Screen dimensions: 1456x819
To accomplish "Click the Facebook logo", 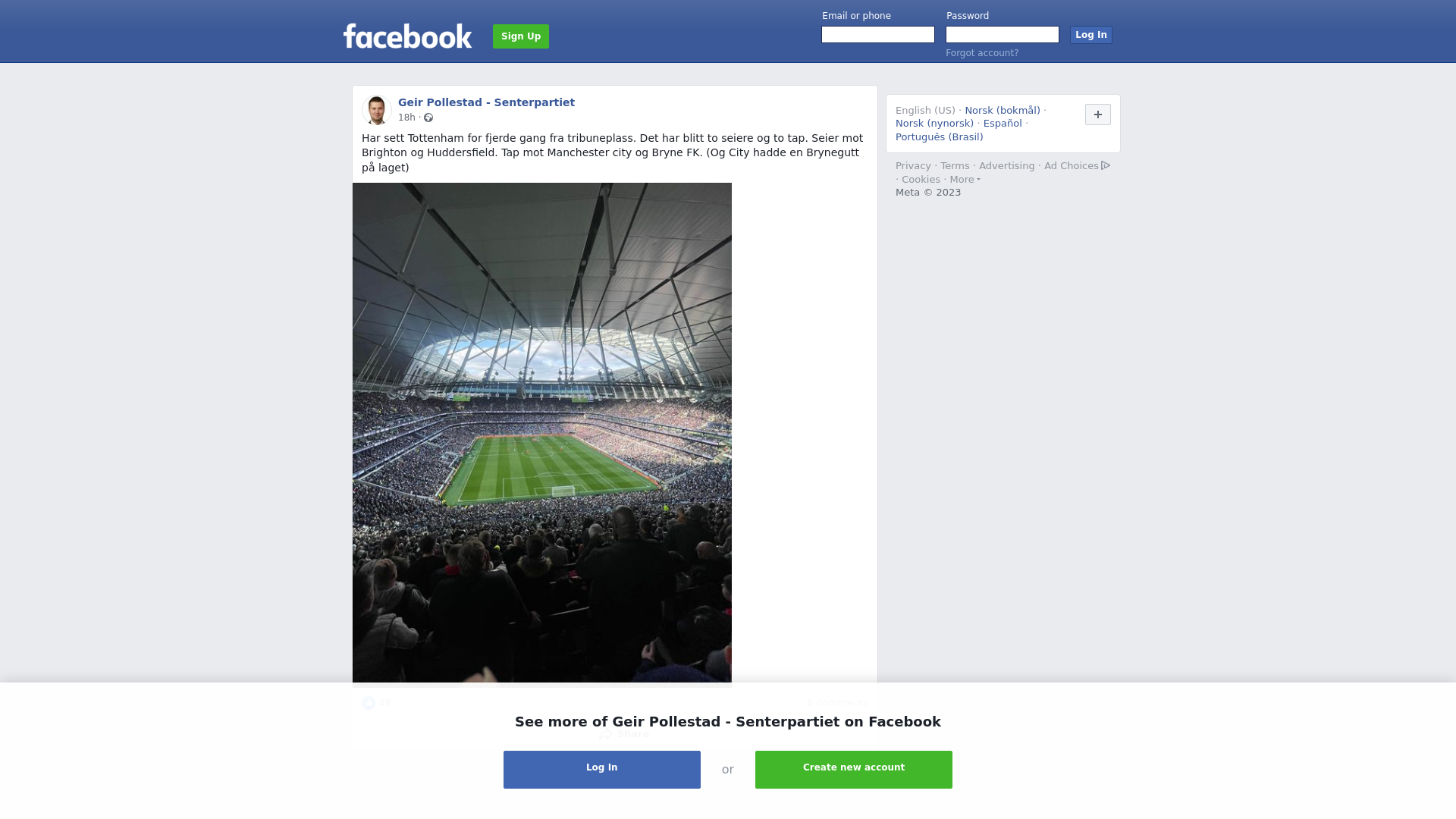I will (407, 36).
